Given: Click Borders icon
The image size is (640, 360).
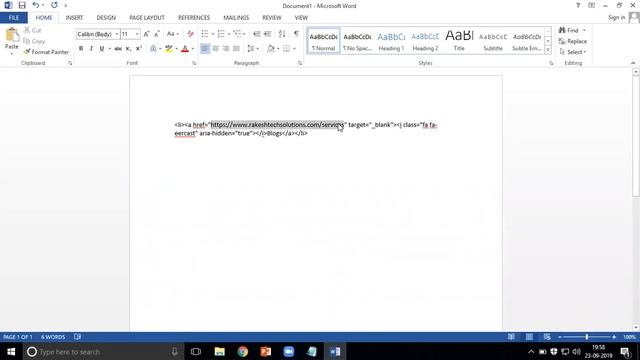Looking at the screenshot, I should (287, 49).
